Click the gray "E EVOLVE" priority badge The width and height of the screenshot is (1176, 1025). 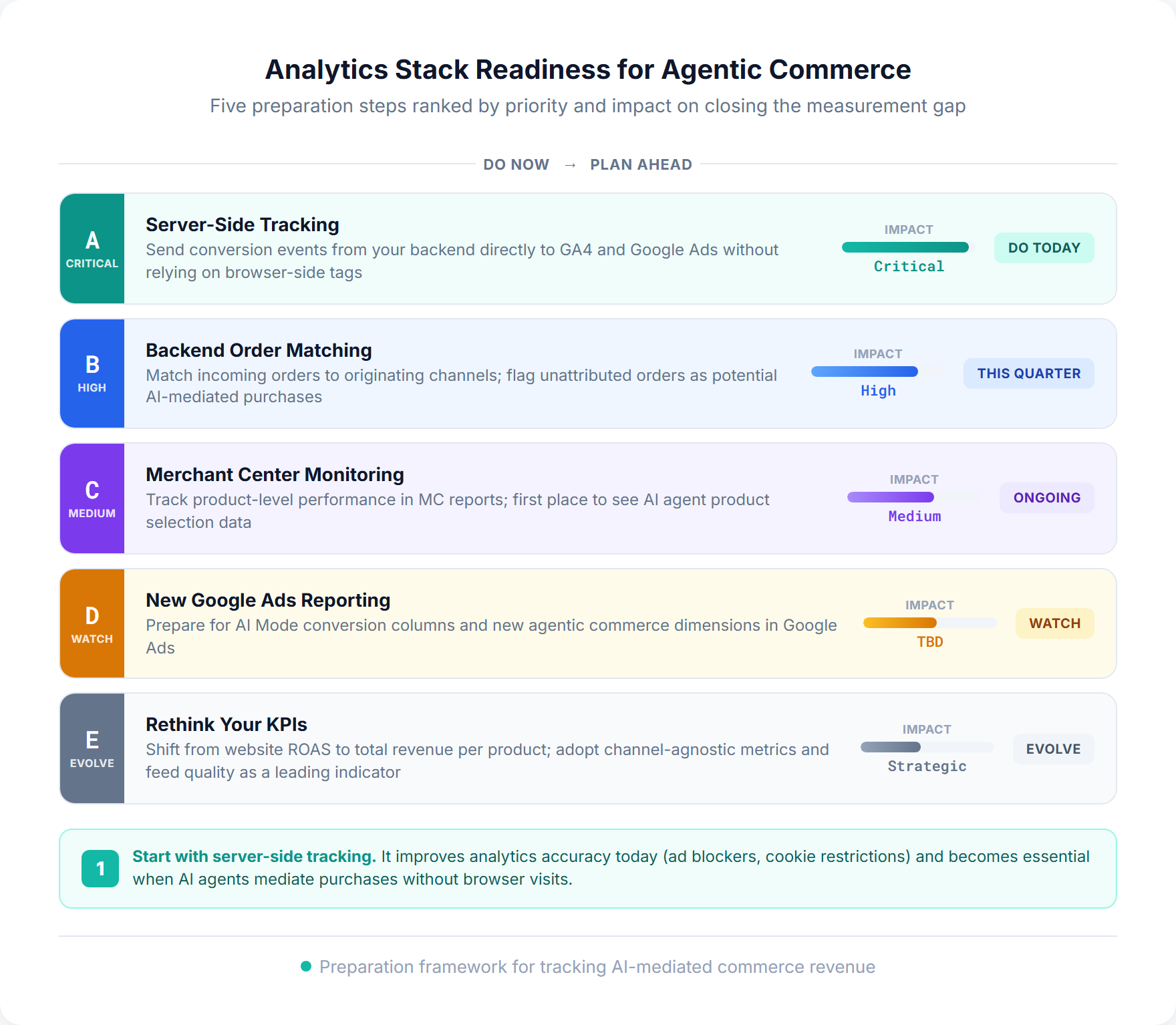pyautogui.click(x=92, y=748)
